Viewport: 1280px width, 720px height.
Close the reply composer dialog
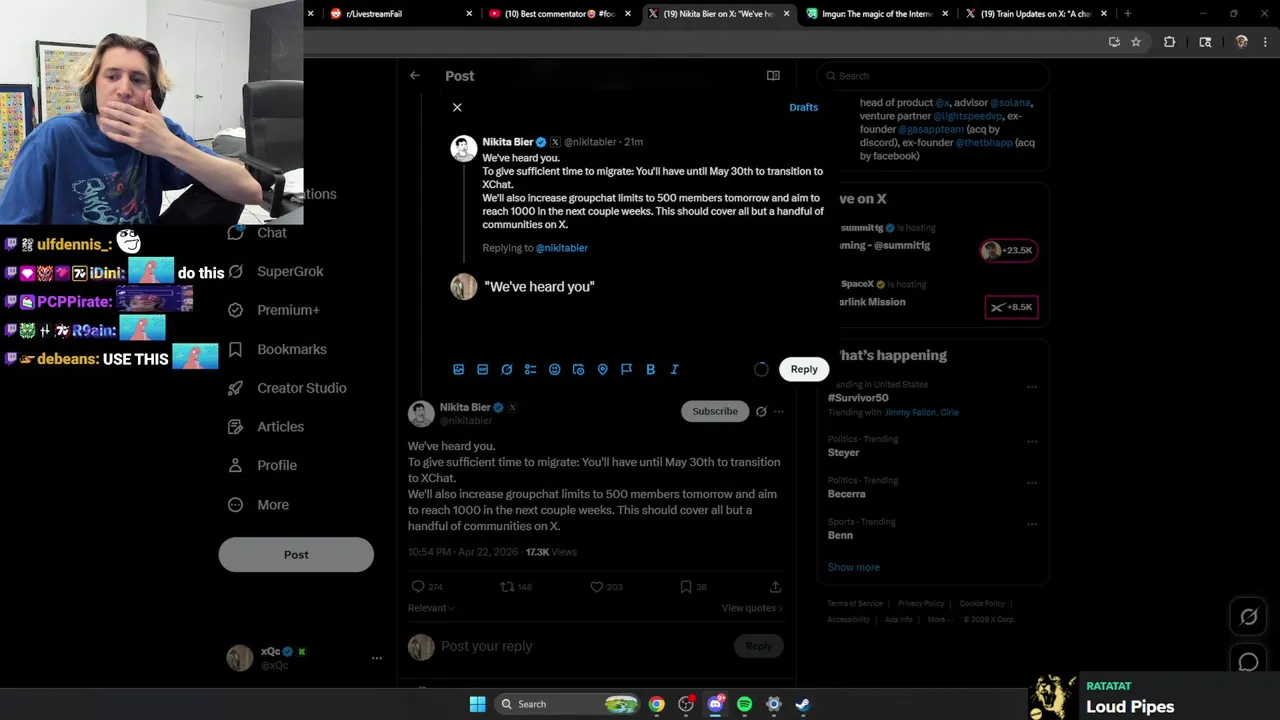[x=457, y=107]
